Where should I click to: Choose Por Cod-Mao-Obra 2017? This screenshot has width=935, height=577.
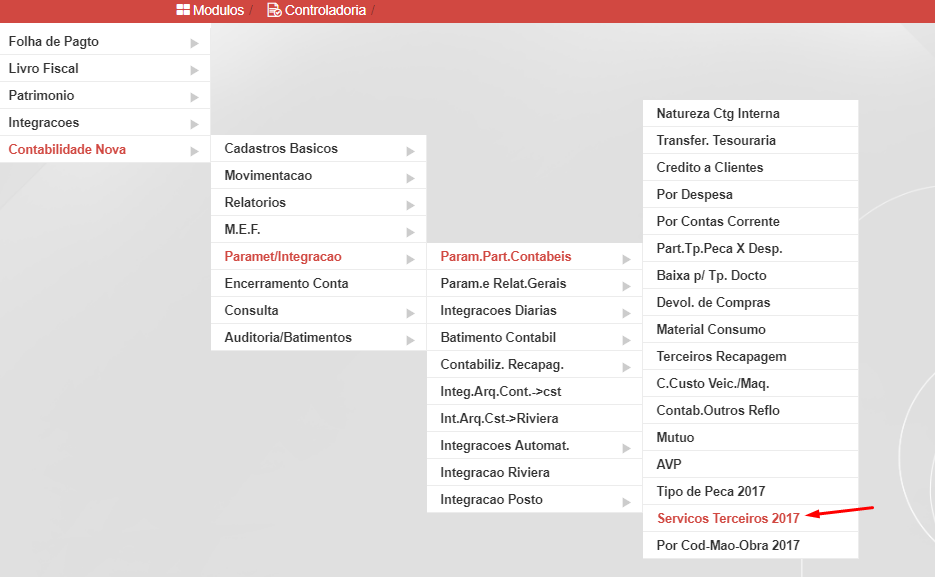click(750, 545)
